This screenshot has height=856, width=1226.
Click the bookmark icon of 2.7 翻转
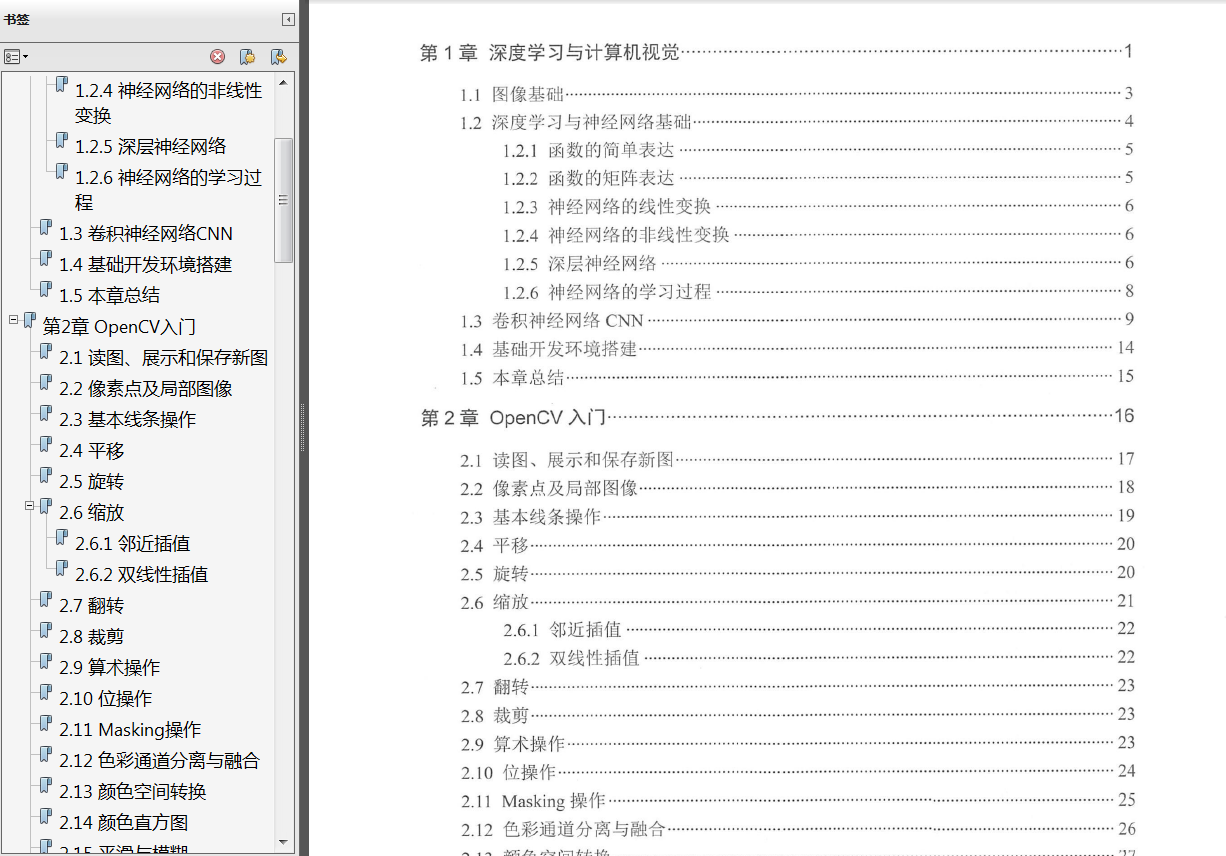point(46,600)
